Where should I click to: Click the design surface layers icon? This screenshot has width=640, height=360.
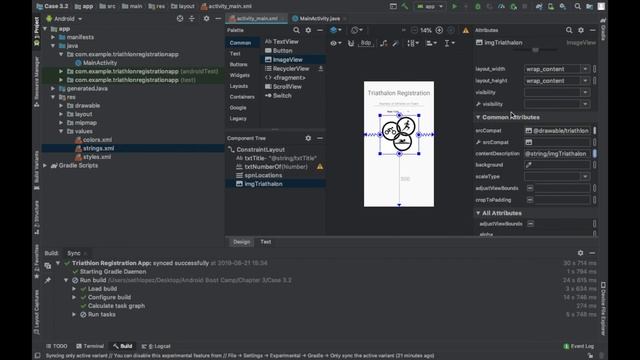pos(336,30)
